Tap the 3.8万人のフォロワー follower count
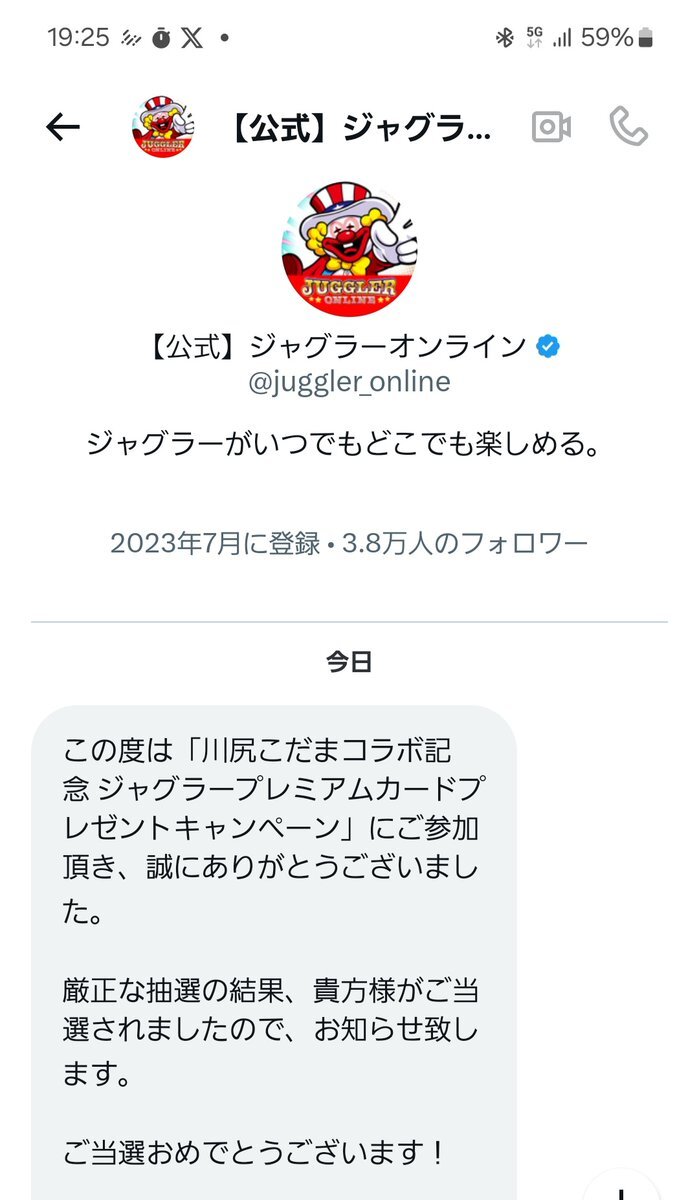Screen dimensions: 699x1200 [465, 543]
